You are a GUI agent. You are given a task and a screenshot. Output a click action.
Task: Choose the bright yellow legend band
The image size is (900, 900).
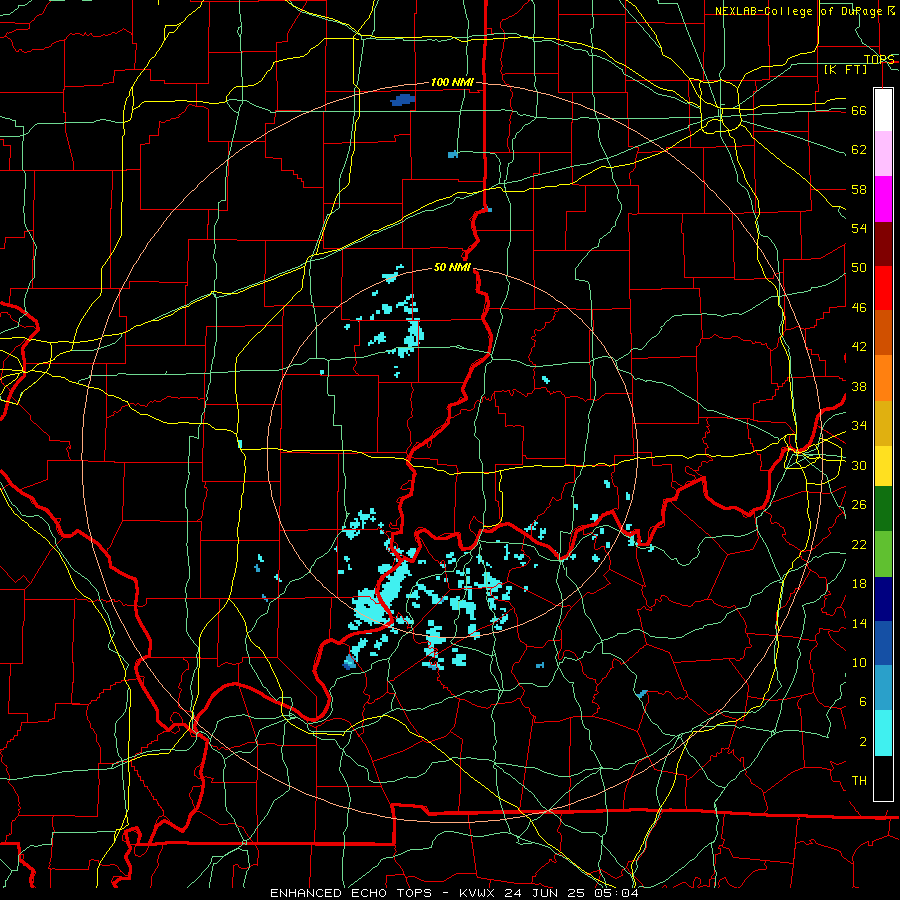(x=883, y=465)
